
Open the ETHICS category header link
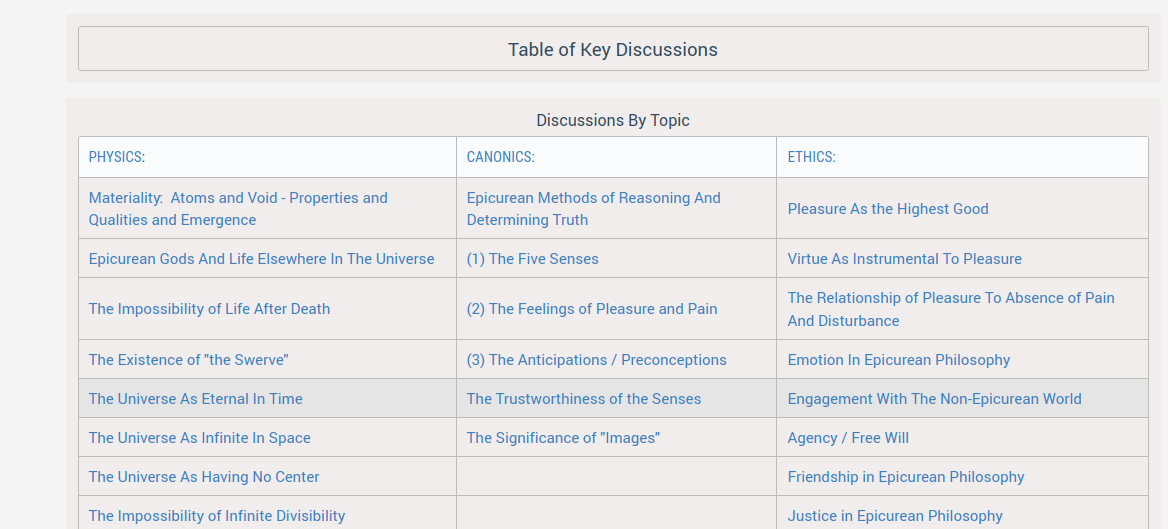[x=811, y=157]
